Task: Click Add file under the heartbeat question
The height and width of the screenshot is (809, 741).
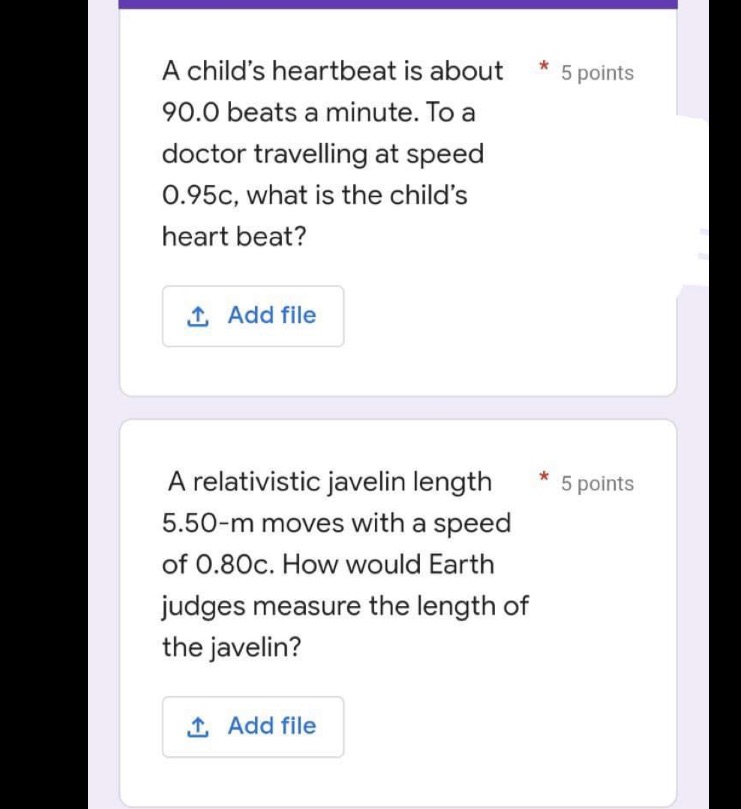Action: [252, 315]
